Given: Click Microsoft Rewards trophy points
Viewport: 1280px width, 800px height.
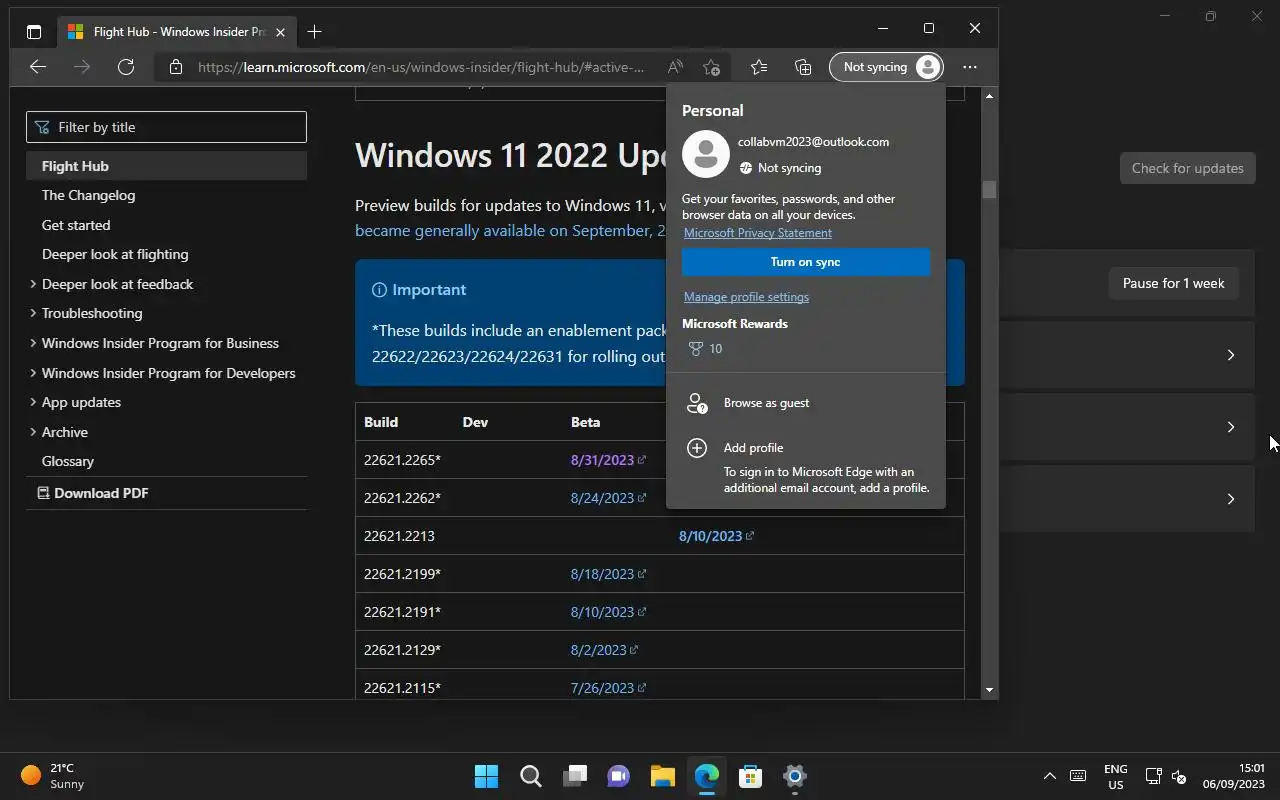Looking at the screenshot, I should pos(706,349).
